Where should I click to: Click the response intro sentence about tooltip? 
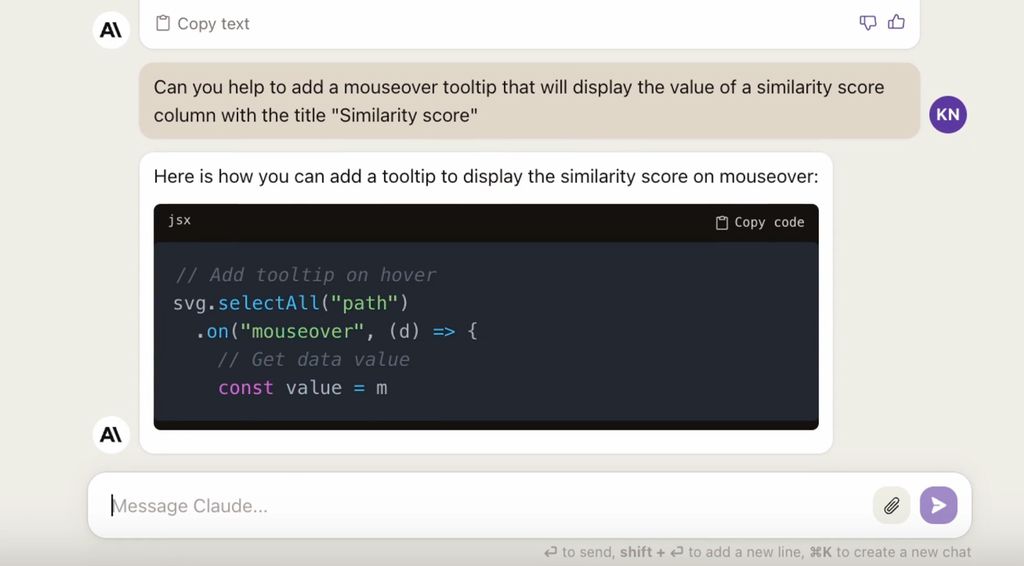[x=485, y=177]
